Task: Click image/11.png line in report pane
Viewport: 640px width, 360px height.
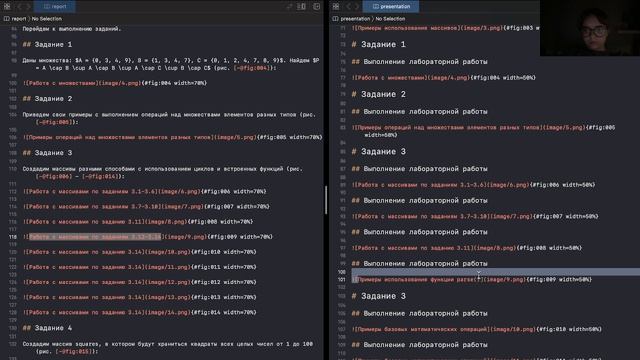Action: [140, 267]
